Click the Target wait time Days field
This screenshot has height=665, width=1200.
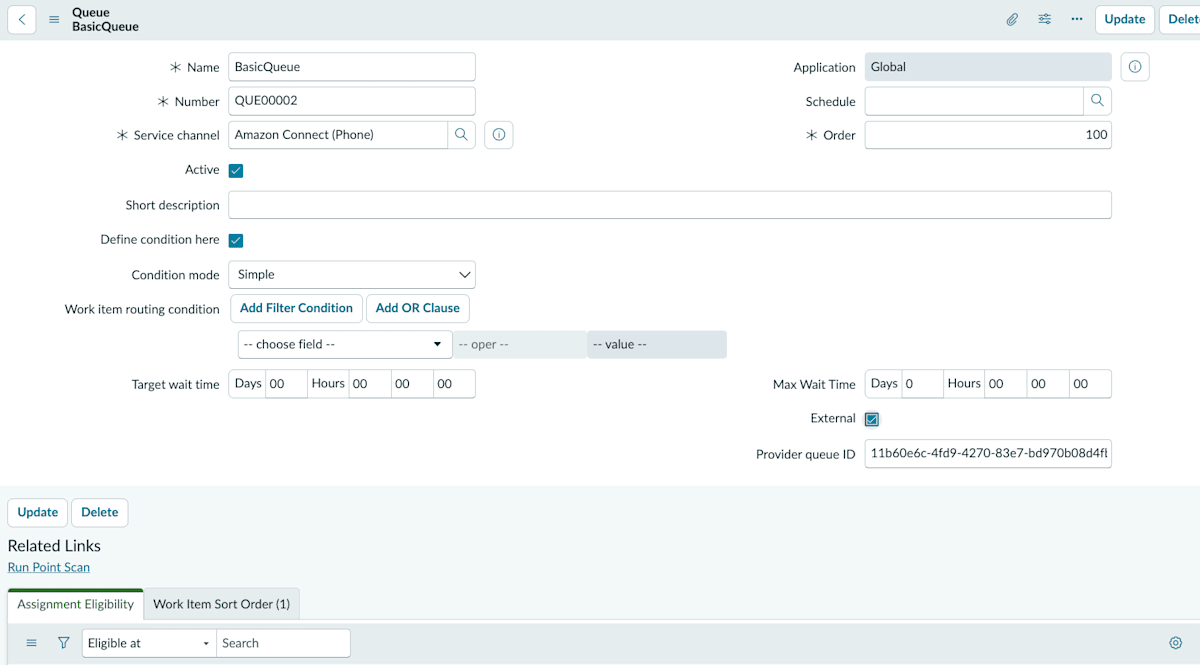tap(286, 384)
